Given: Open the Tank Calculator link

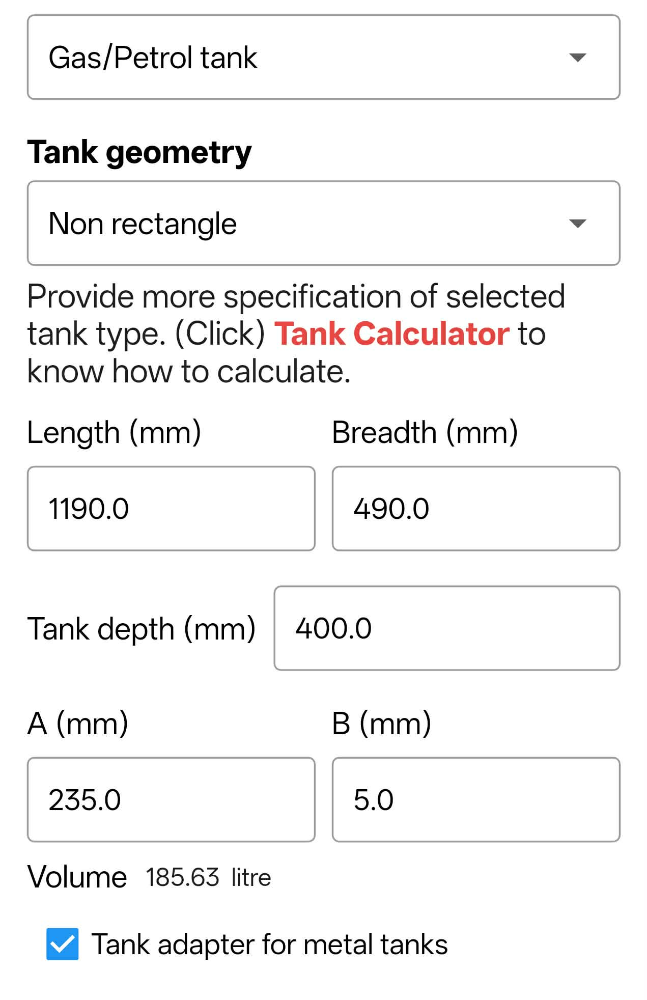Looking at the screenshot, I should click(390, 333).
